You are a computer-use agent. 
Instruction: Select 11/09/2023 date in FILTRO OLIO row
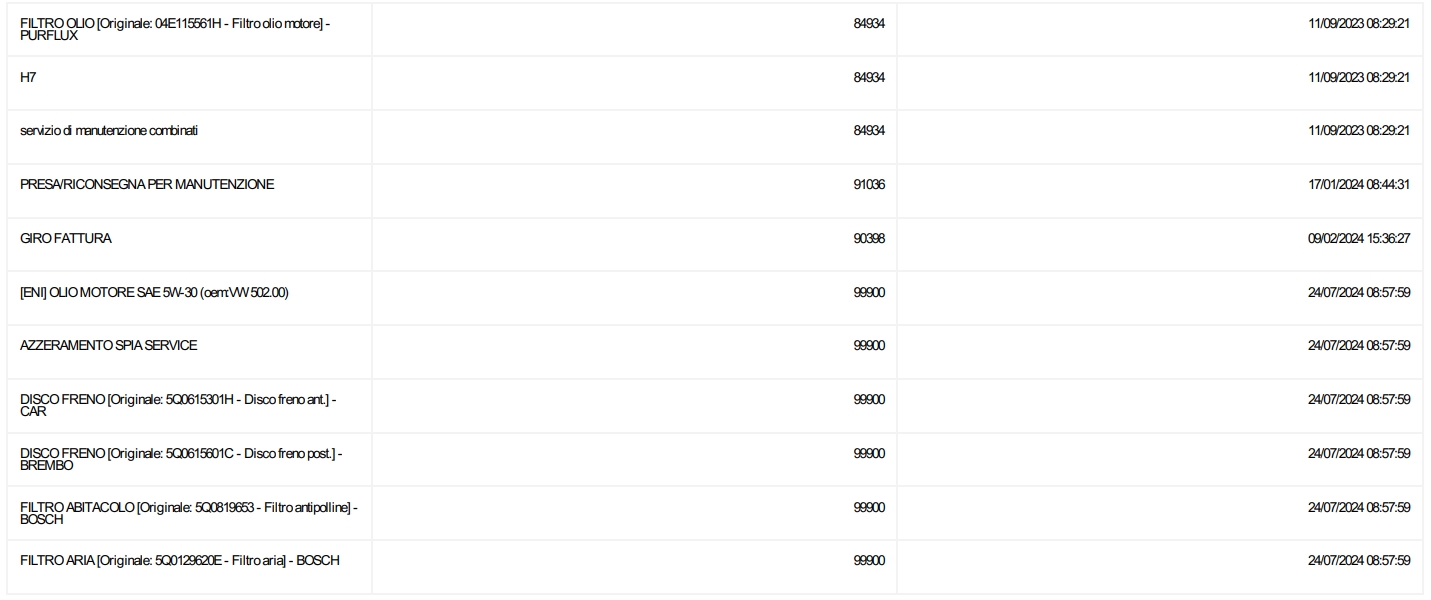(x=1358, y=23)
